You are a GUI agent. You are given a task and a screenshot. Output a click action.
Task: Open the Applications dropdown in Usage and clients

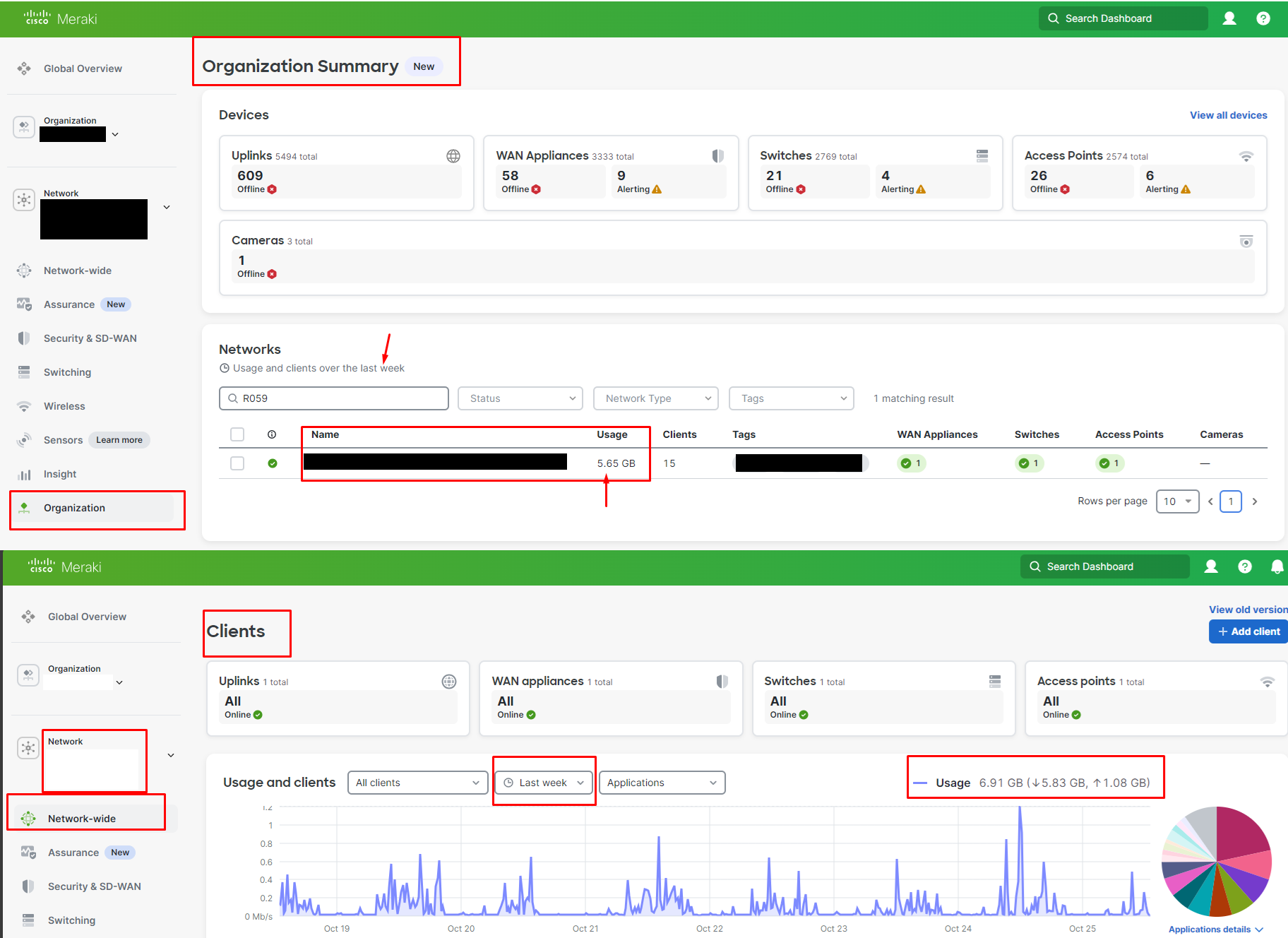(661, 782)
